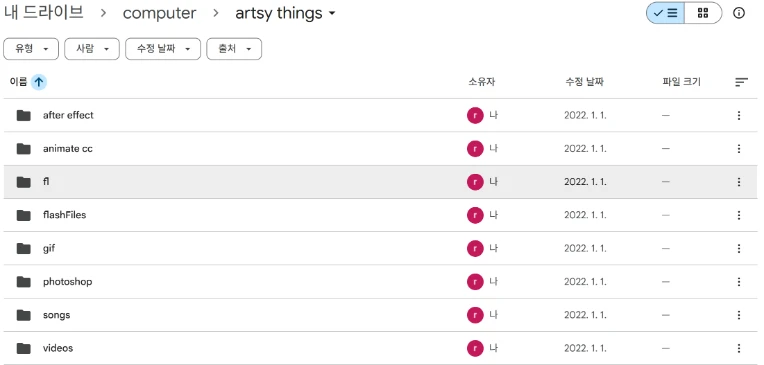Click the photoshop folder icon
Viewport: 764px width, 365px height.
pos(23,282)
